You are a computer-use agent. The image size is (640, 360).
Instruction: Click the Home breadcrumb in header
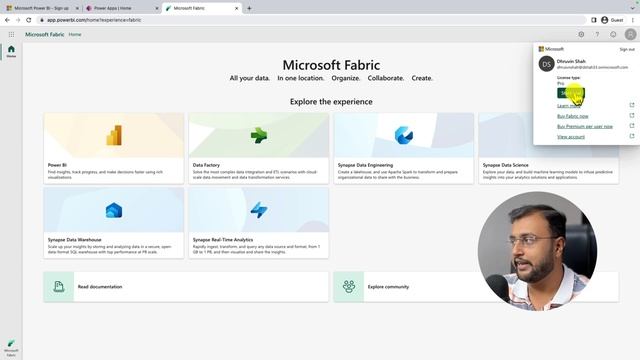(75, 35)
